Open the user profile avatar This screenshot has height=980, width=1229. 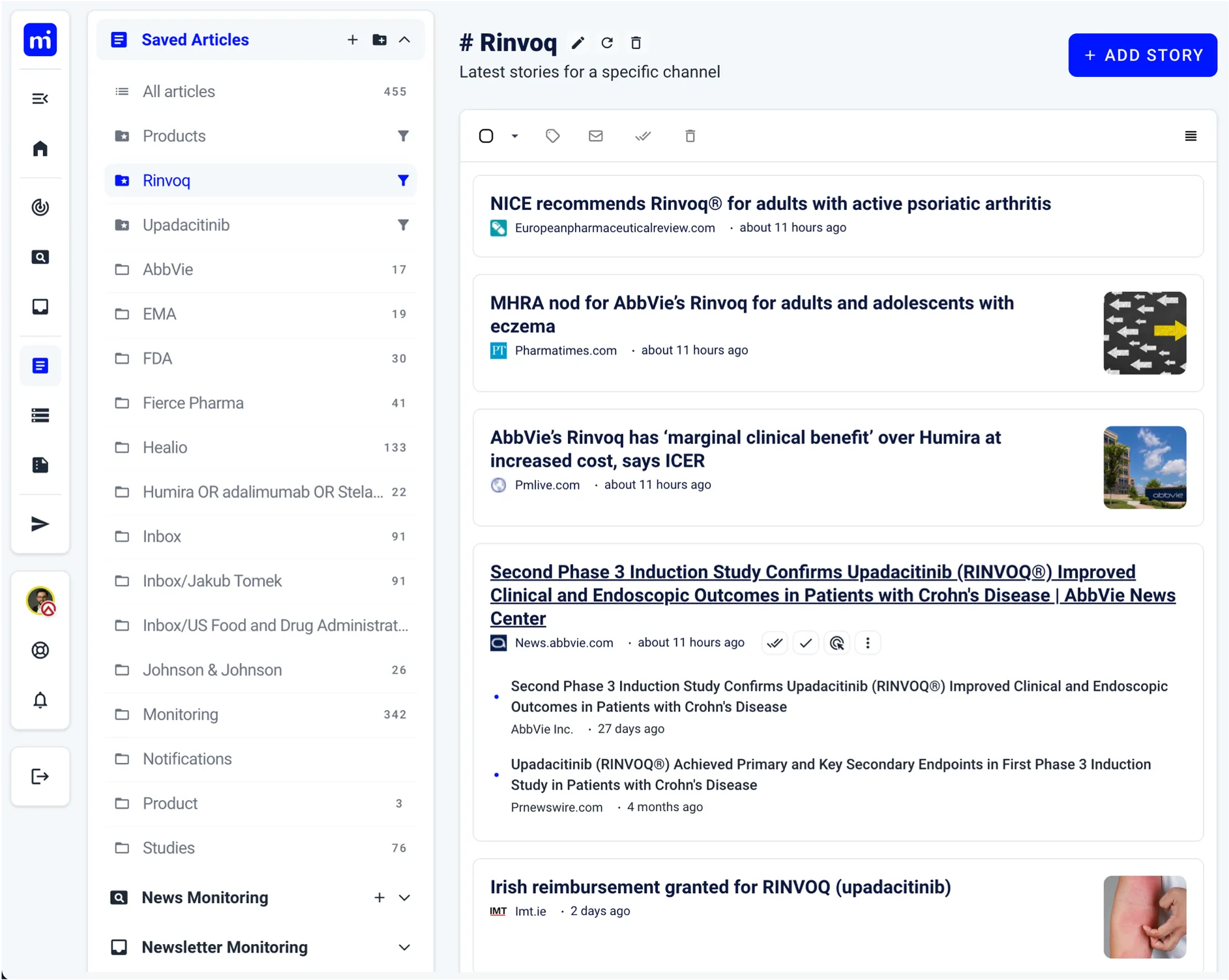[x=40, y=601]
